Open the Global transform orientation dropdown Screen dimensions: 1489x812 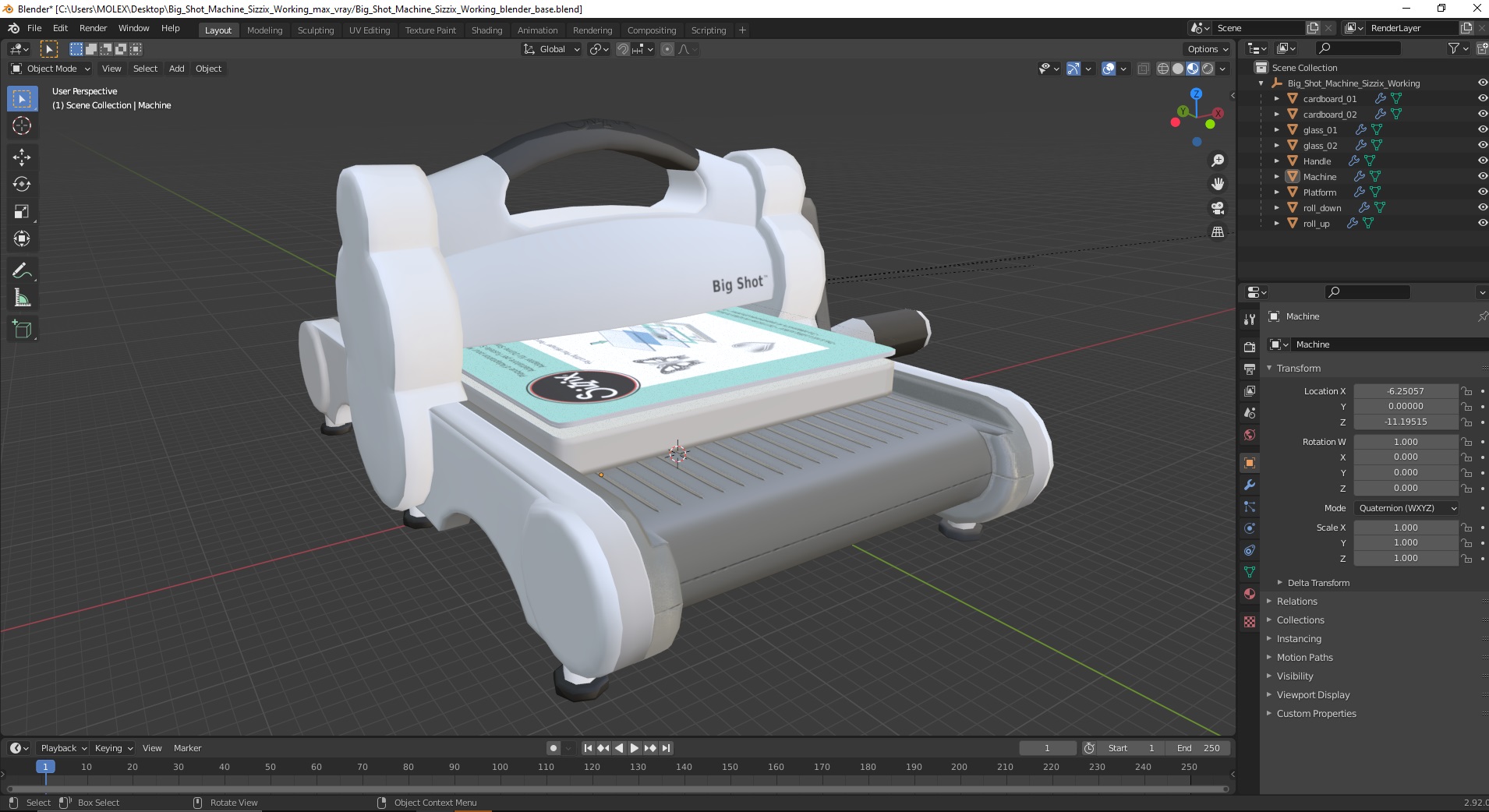click(x=551, y=49)
